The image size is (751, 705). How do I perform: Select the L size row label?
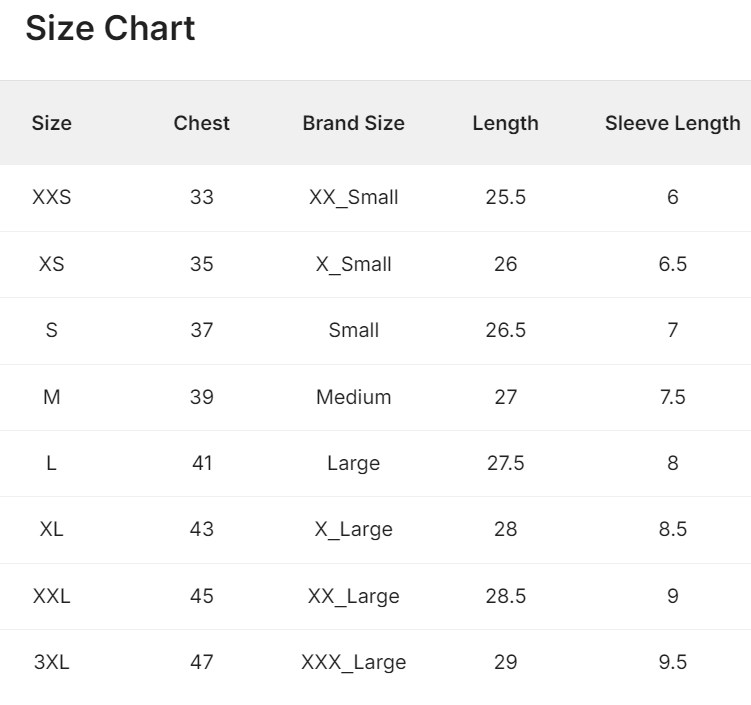(x=52, y=463)
